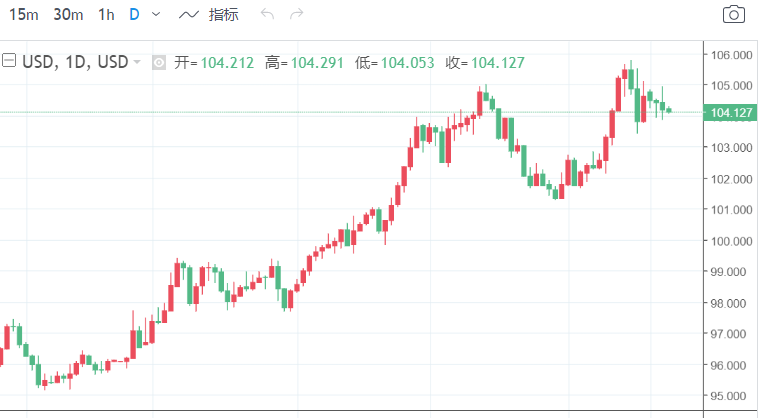Click the undo arrow icon

268,14
